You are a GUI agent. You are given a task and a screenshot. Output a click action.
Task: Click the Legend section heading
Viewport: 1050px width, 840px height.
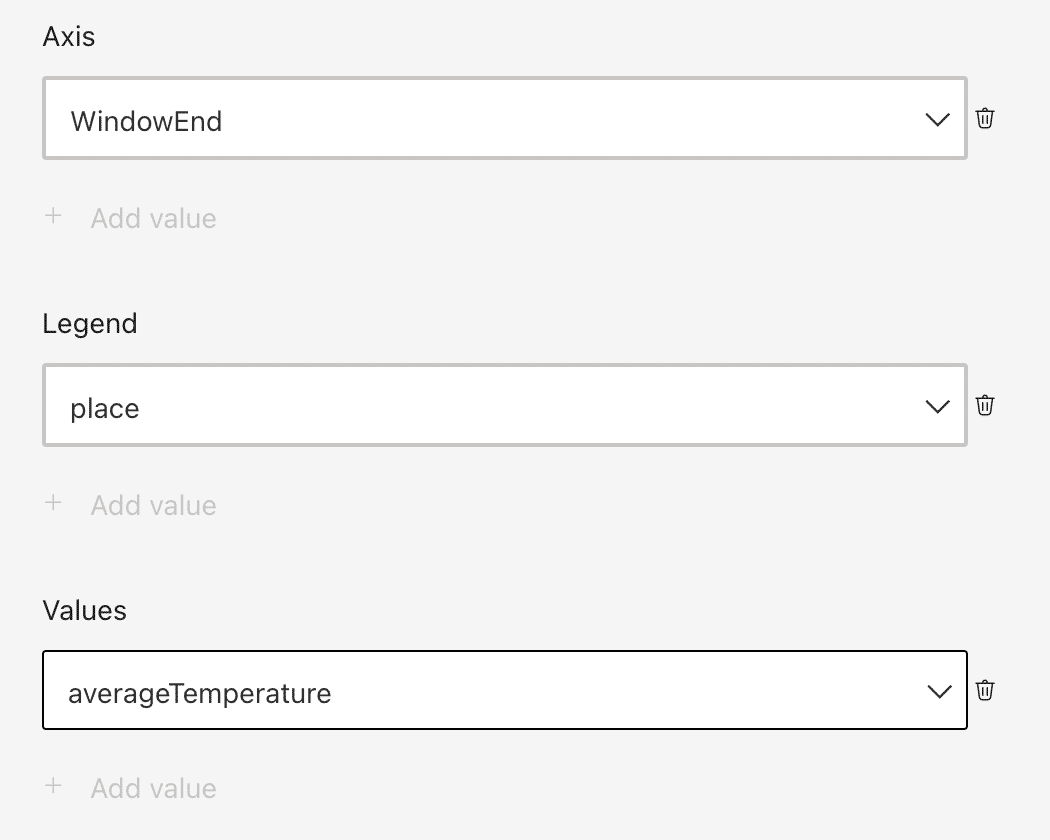coord(90,324)
